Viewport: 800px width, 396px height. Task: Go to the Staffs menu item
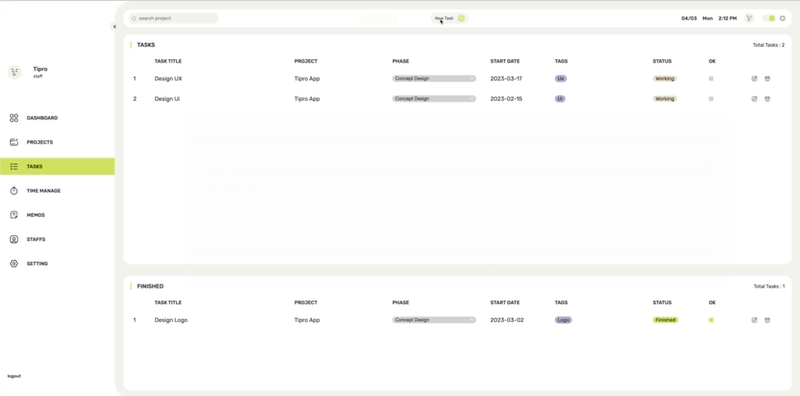(36, 239)
